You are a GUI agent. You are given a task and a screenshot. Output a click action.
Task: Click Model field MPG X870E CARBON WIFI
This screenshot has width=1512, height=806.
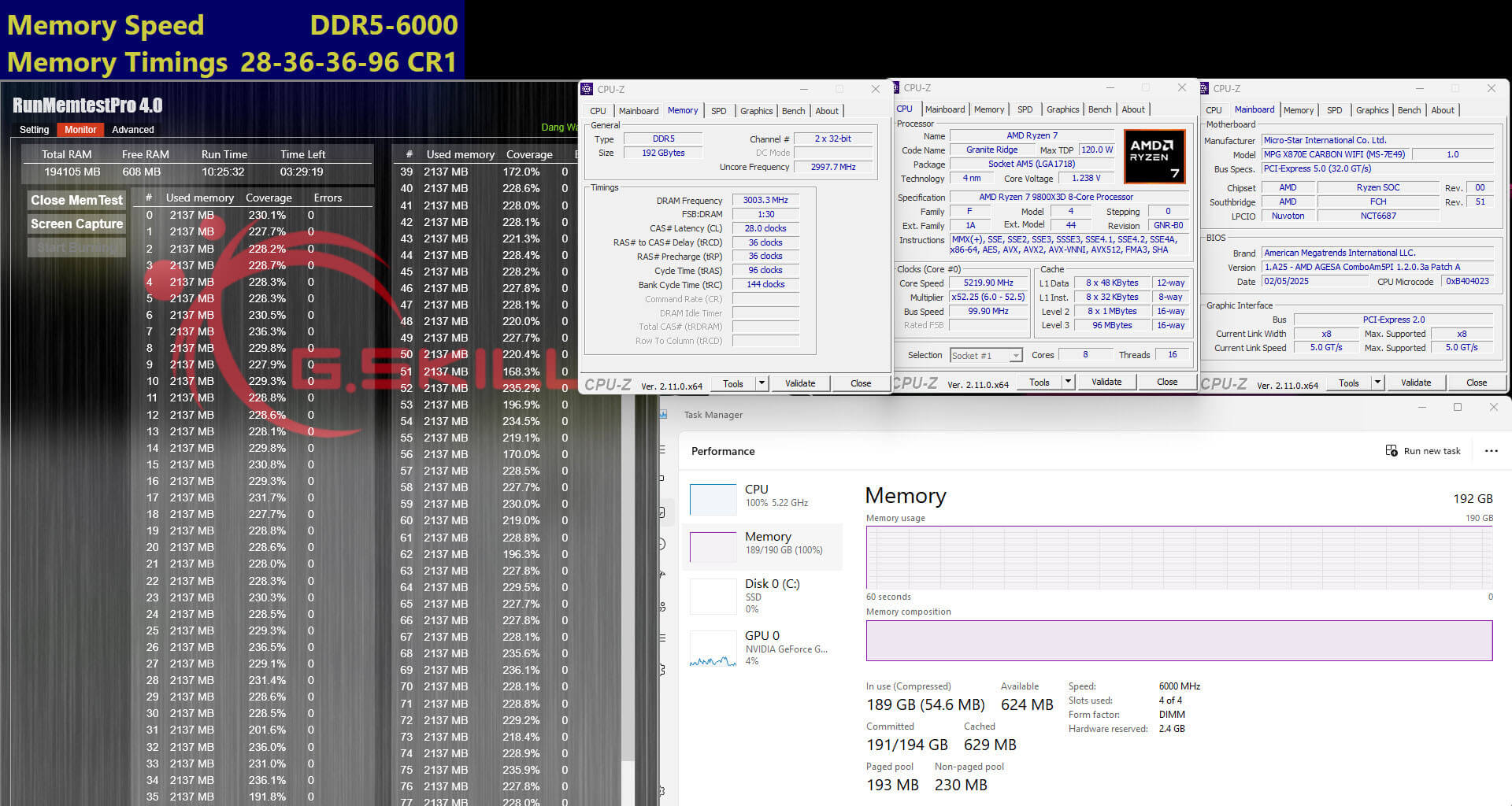1336,154
